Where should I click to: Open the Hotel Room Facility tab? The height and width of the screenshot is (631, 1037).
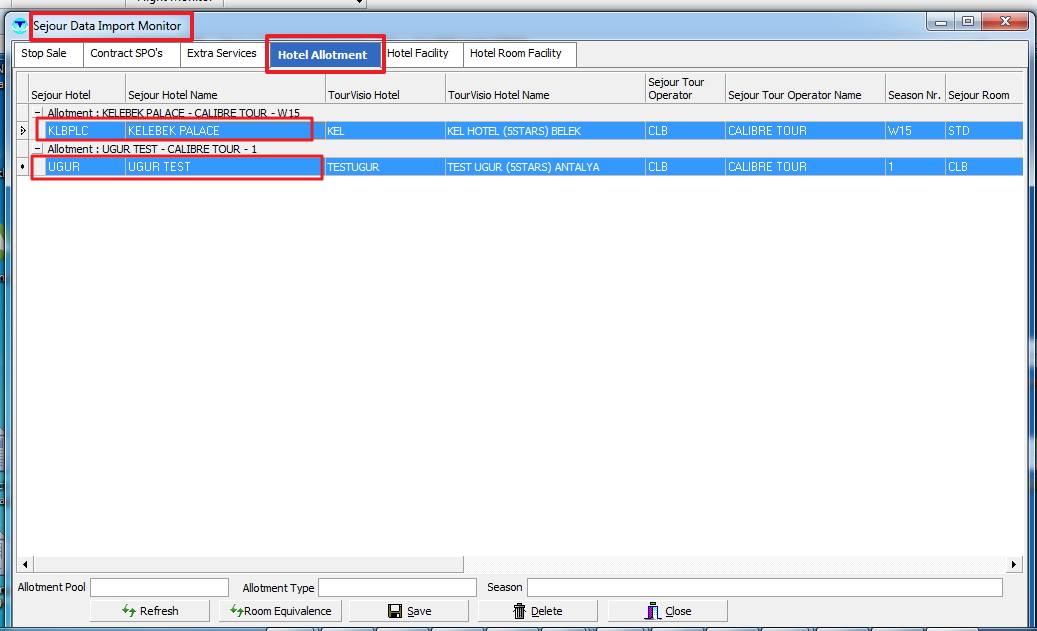(x=516, y=54)
